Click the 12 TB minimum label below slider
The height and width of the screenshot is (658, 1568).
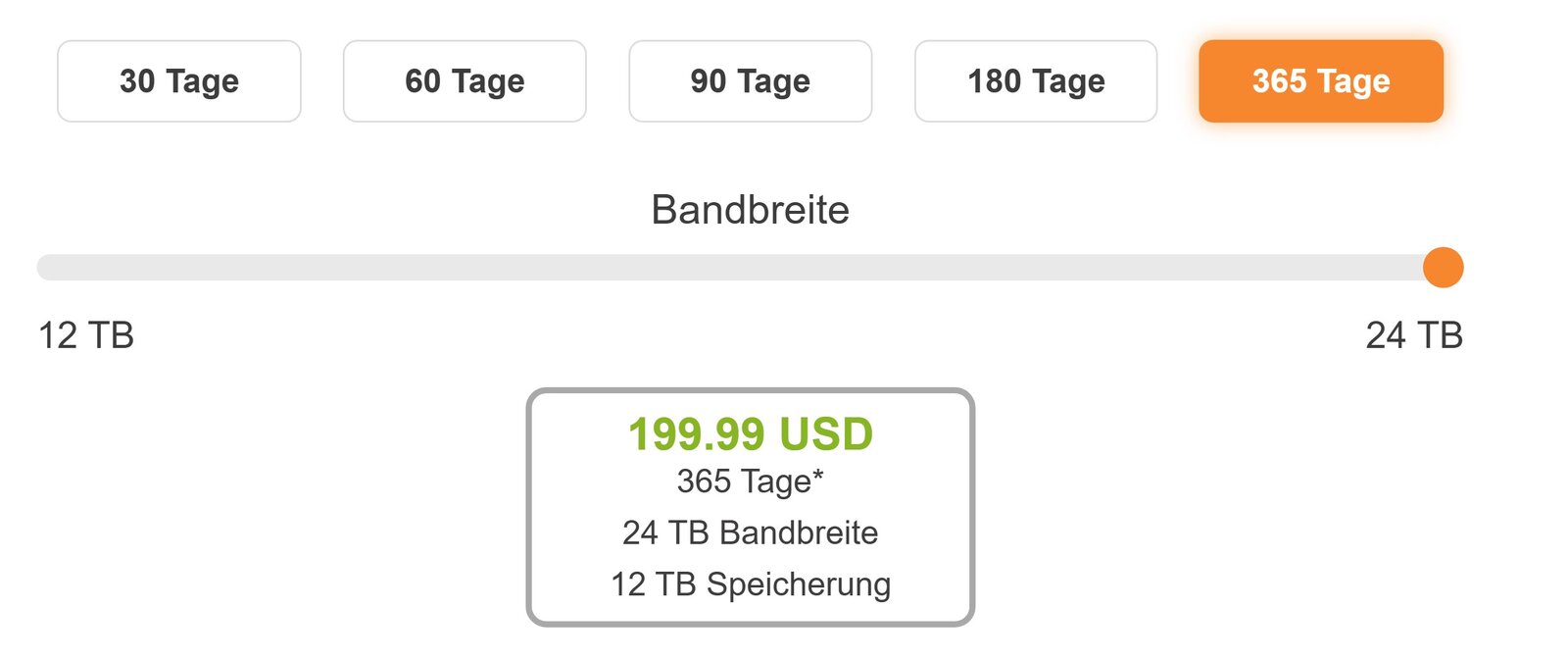pyautogui.click(x=86, y=335)
